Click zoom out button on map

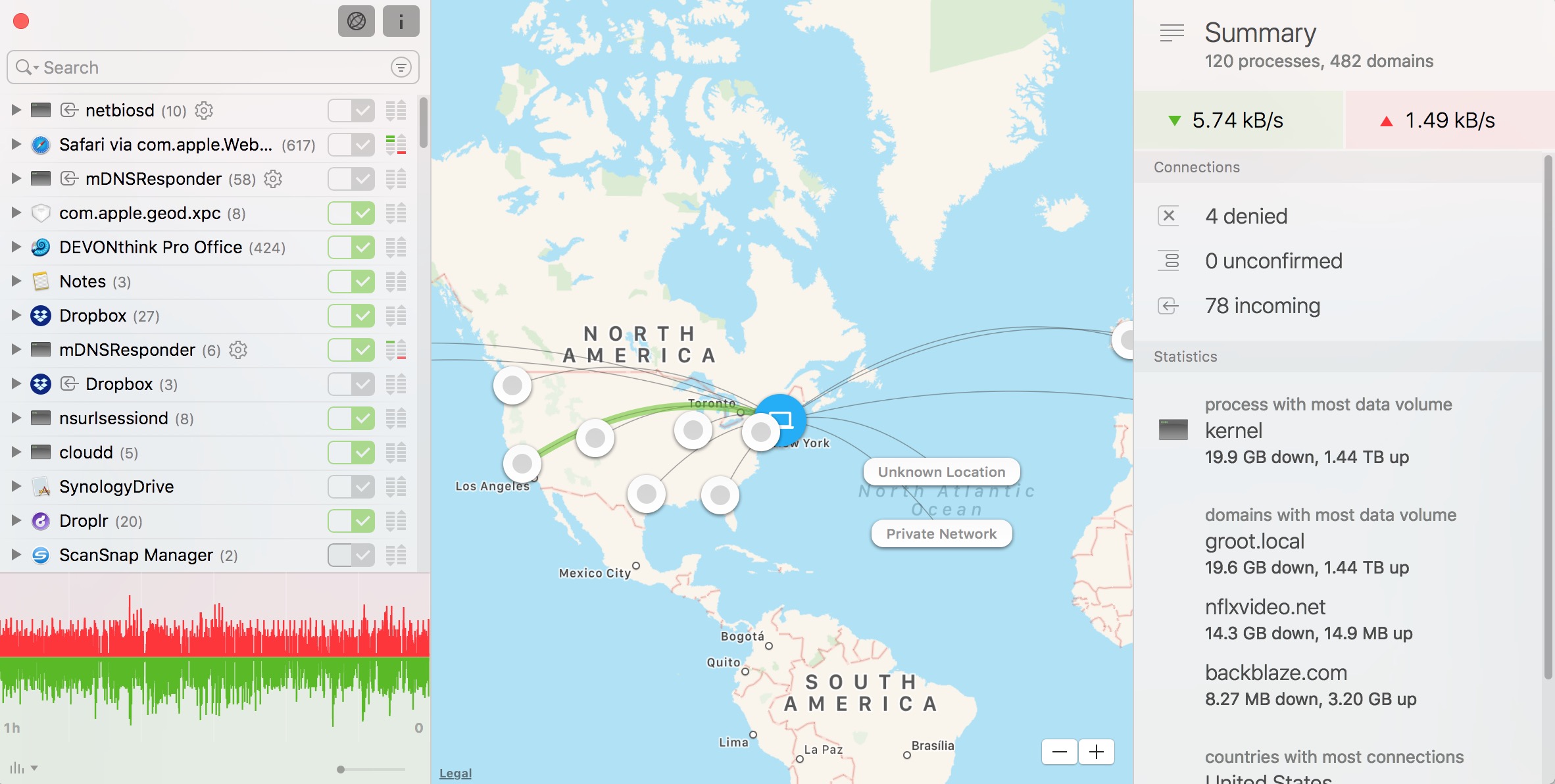pos(1057,751)
